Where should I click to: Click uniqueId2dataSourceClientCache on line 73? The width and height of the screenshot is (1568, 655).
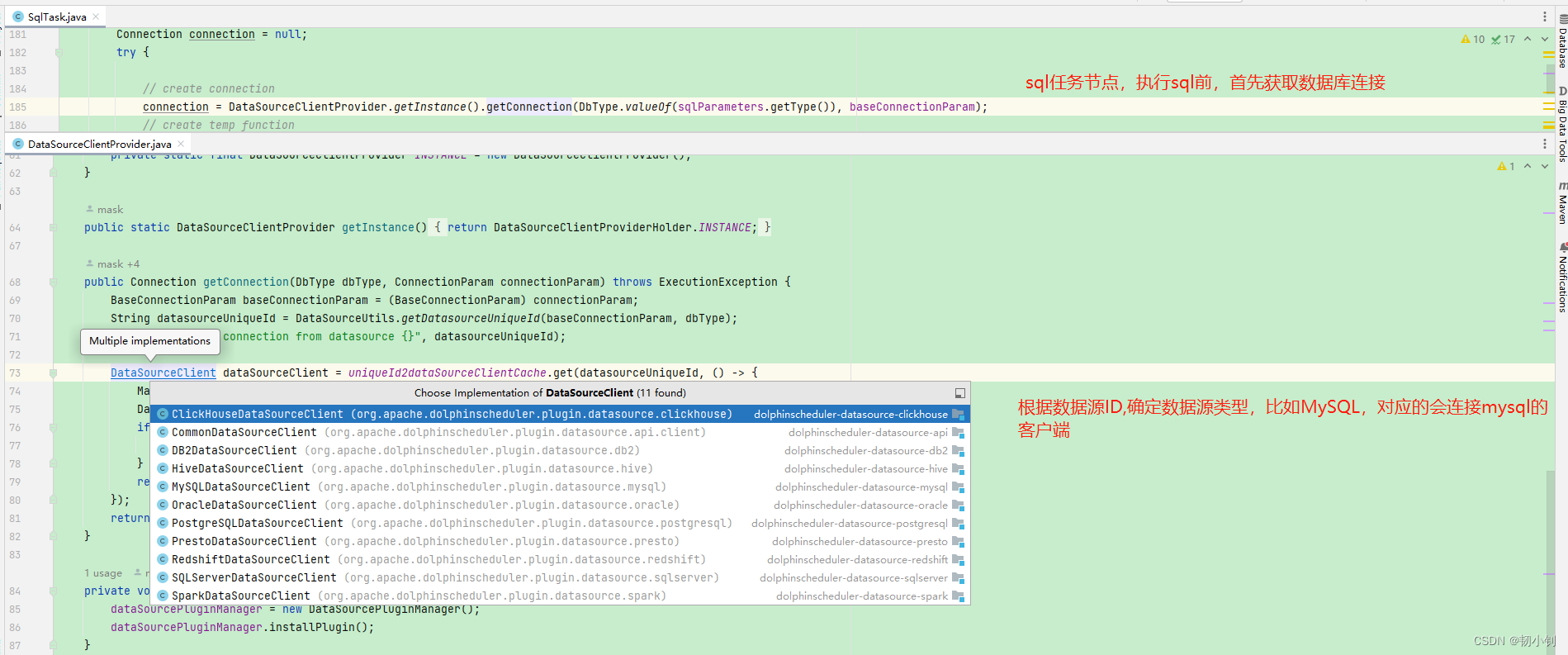(x=447, y=373)
